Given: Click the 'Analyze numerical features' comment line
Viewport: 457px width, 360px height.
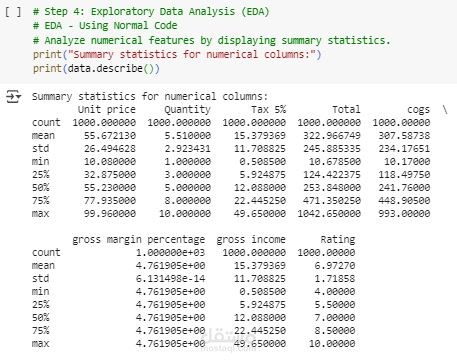Looking at the screenshot, I should coord(211,40).
